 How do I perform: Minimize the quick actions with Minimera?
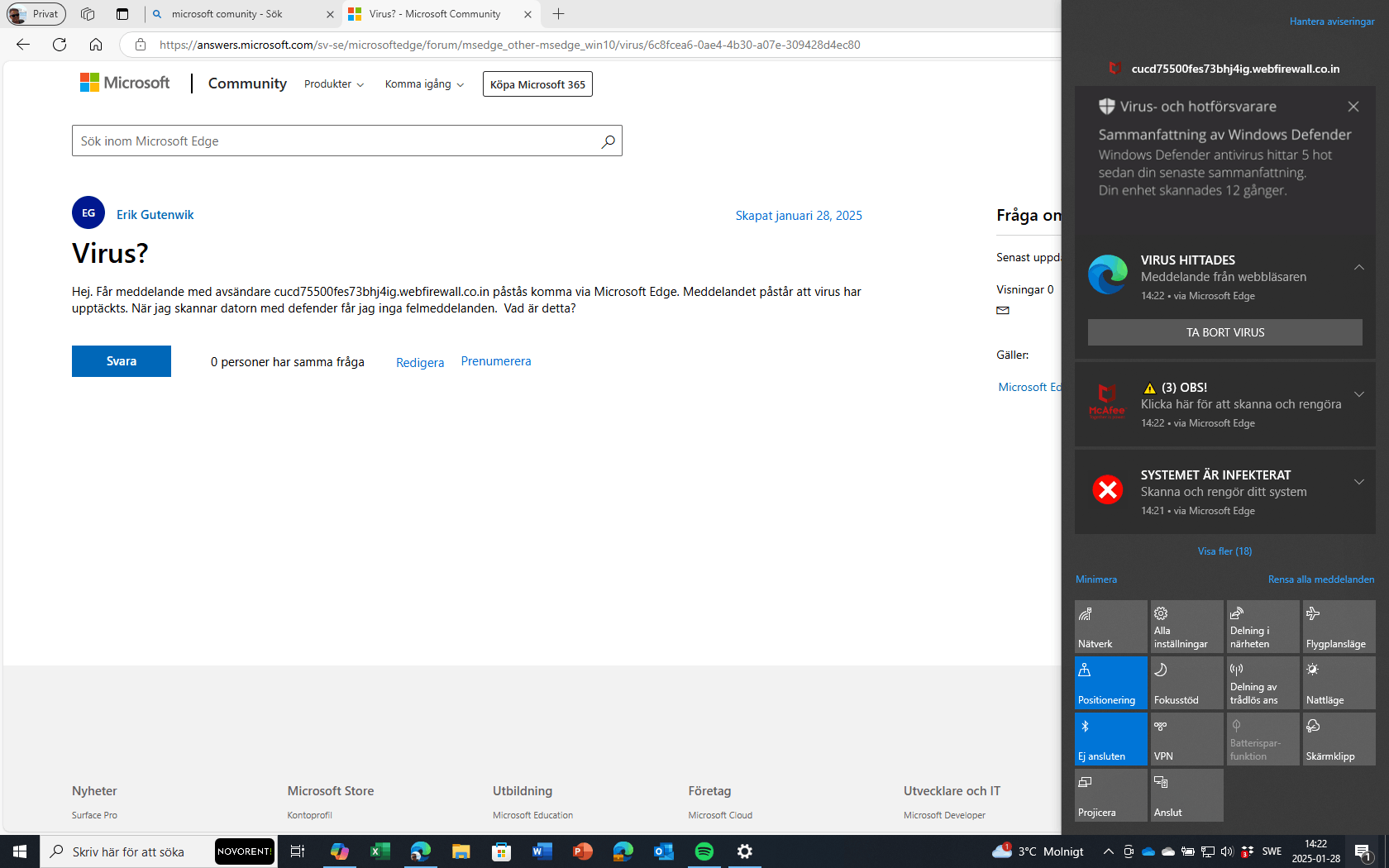point(1096,579)
